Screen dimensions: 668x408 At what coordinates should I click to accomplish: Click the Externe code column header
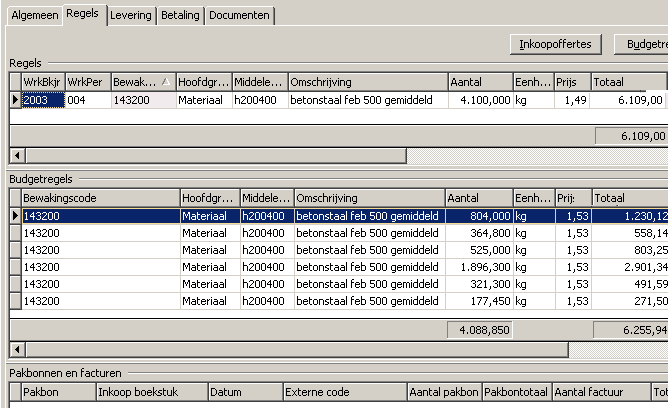(345, 392)
